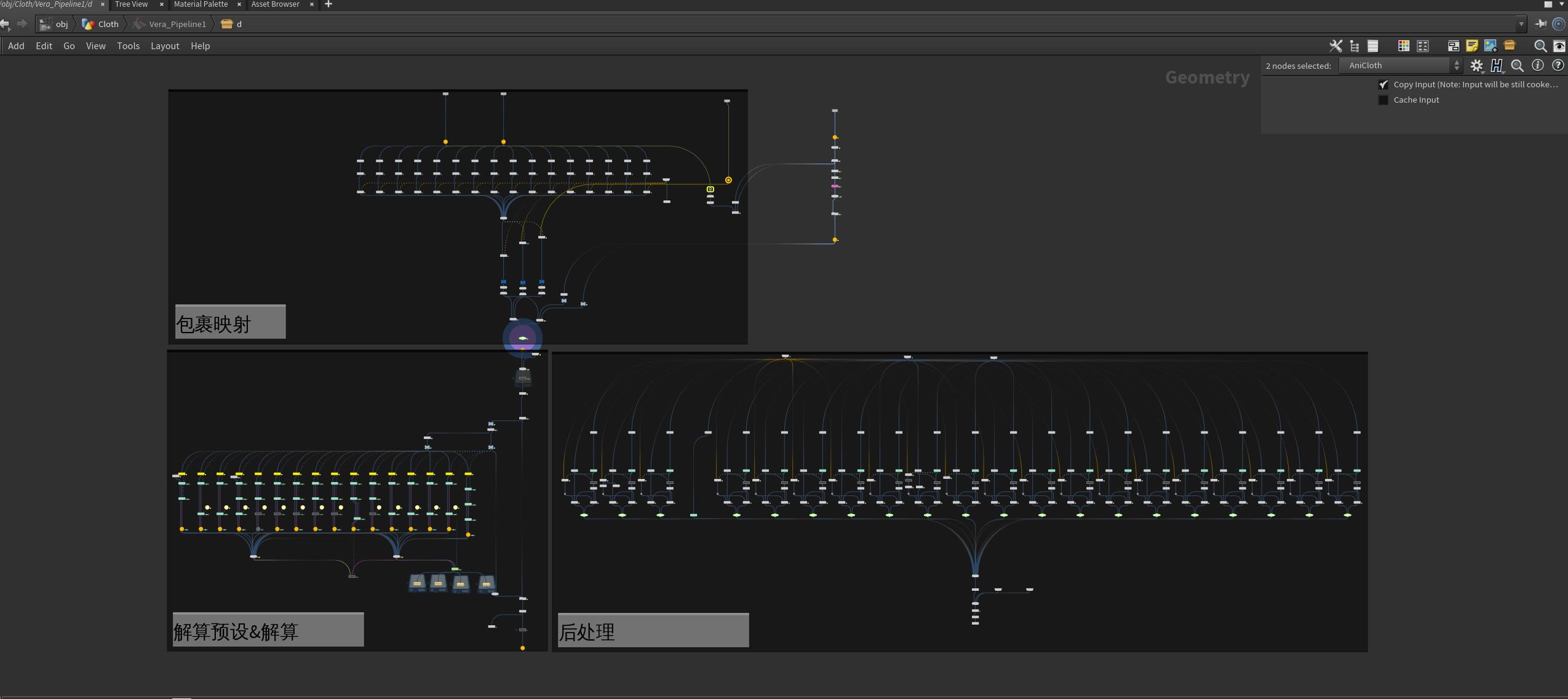Select the yellow-ringed dot node
The image size is (1568, 699).
728,180
